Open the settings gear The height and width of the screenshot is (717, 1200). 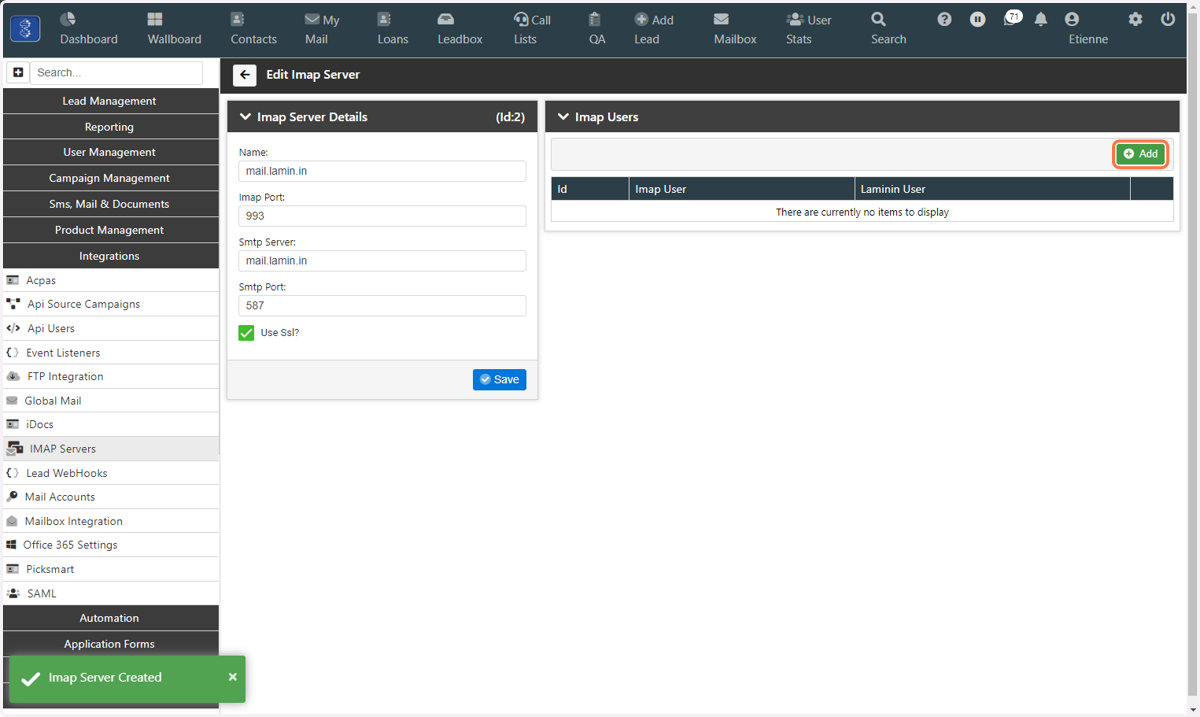[1135, 19]
